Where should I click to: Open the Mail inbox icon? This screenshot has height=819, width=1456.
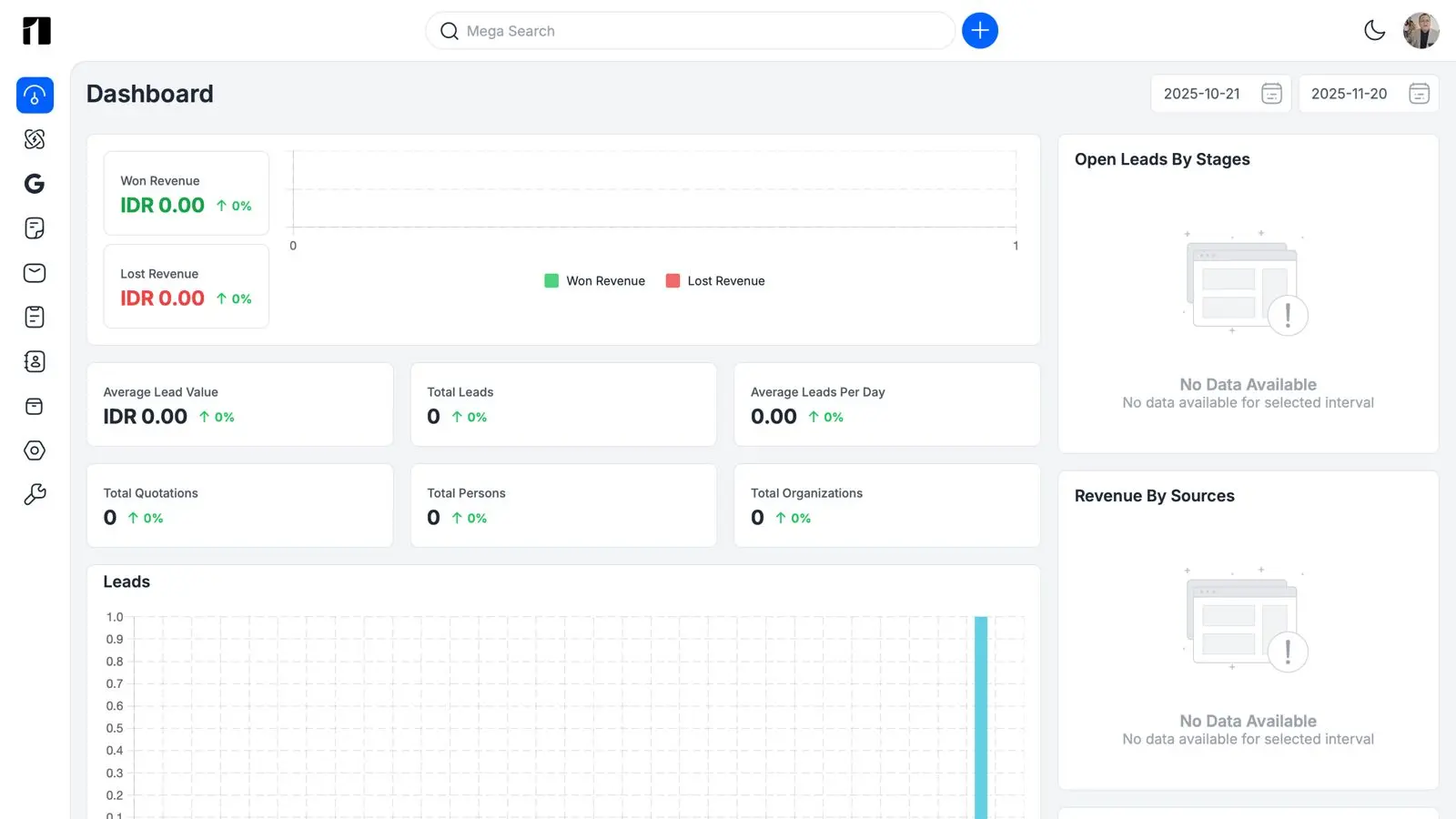pos(34,272)
